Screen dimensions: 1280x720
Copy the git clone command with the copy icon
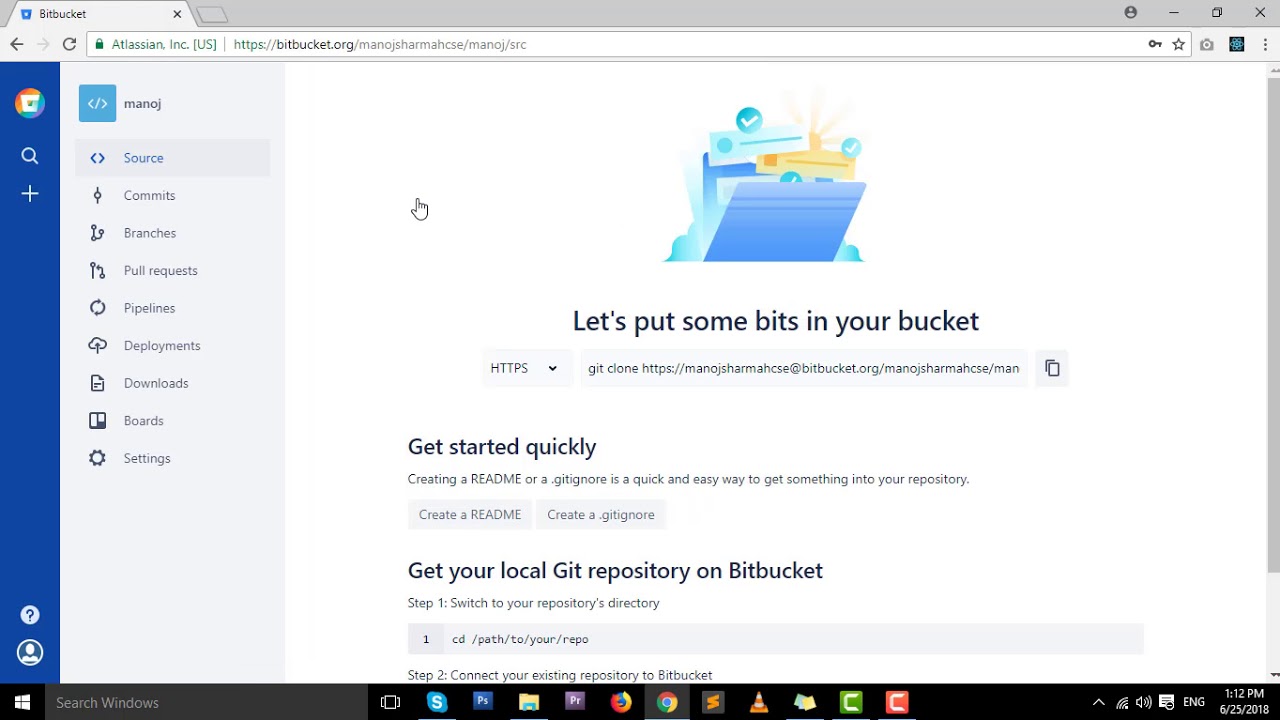1052,368
